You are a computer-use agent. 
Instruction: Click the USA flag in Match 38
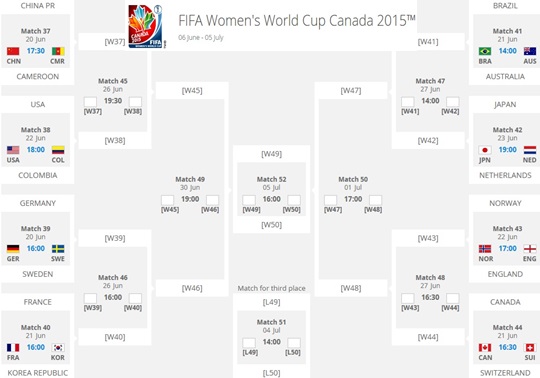coord(13,150)
